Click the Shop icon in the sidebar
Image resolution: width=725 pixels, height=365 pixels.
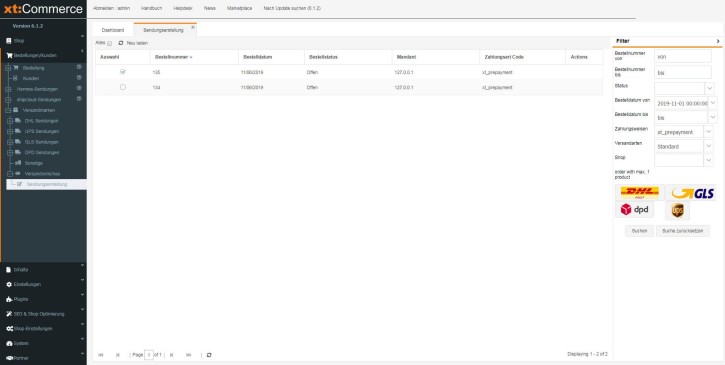[x=9, y=41]
